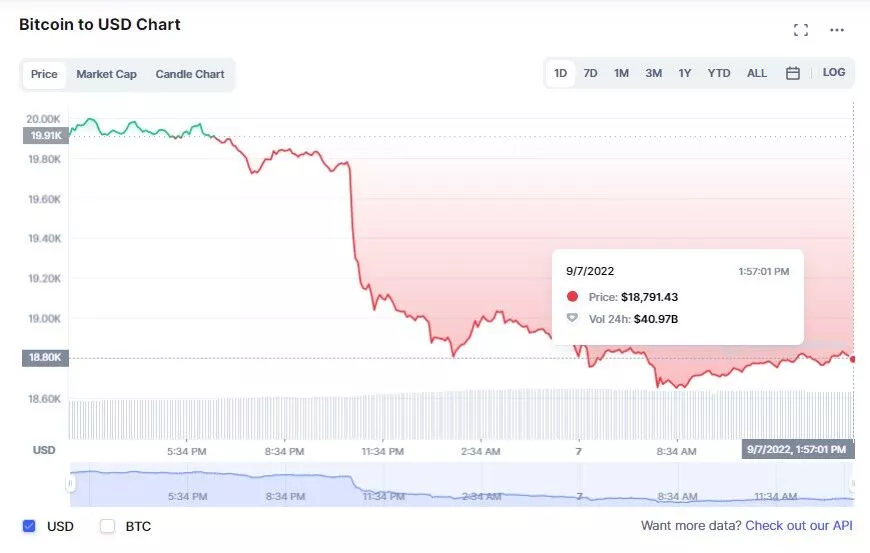
Task: Choose the 7D time range
Action: [590, 73]
